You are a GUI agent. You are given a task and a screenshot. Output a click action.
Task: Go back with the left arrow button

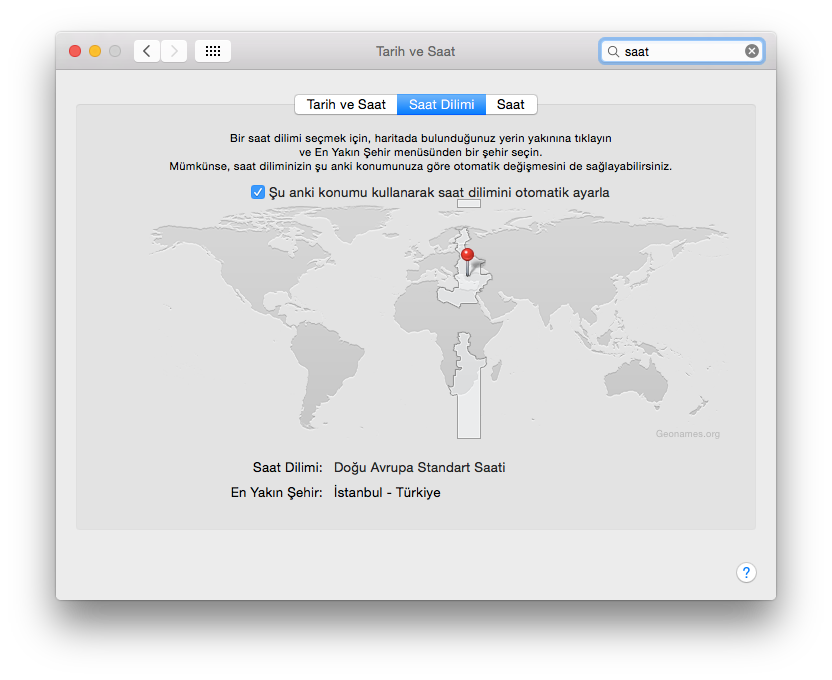coord(147,51)
